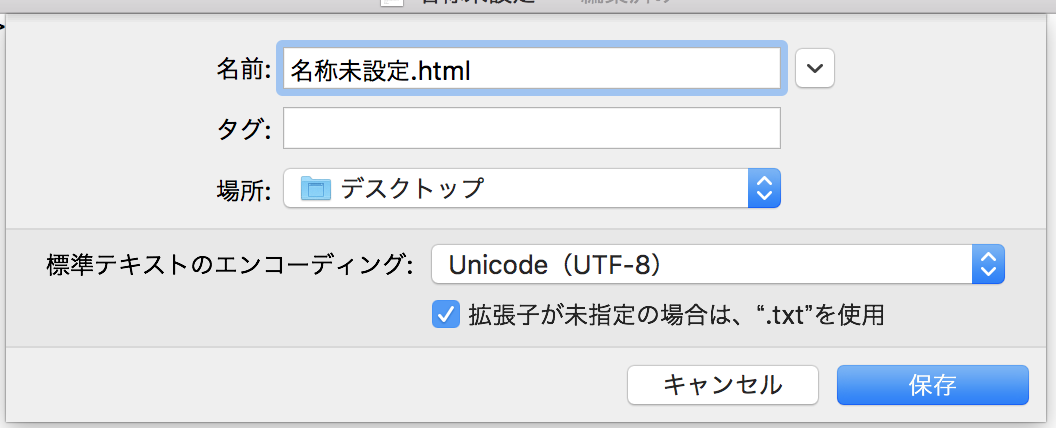Click the 名称未設定.html text in the name field
The image size is (1056, 428).
tap(380, 70)
